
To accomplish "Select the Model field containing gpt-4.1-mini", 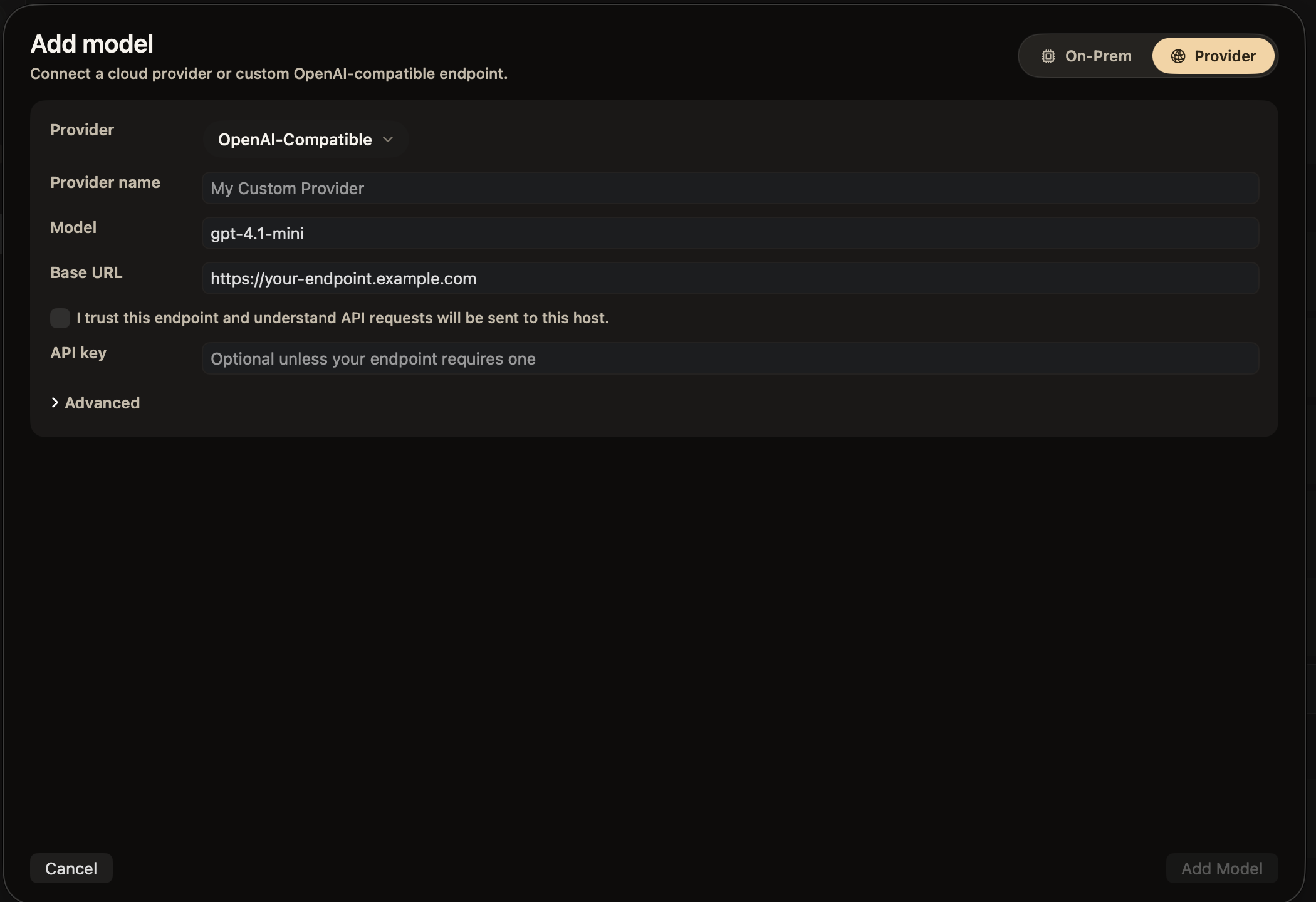I will (730, 233).
